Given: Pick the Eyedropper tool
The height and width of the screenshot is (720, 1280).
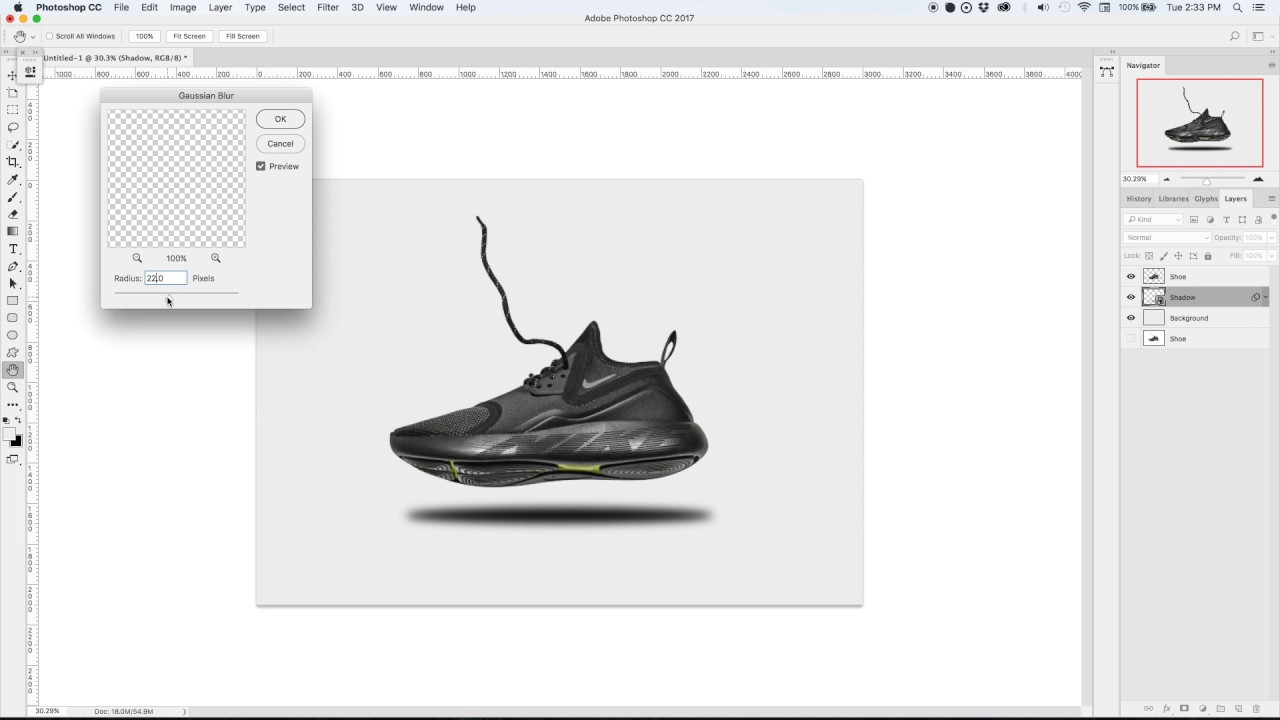Looking at the screenshot, I should pyautogui.click(x=13, y=180).
